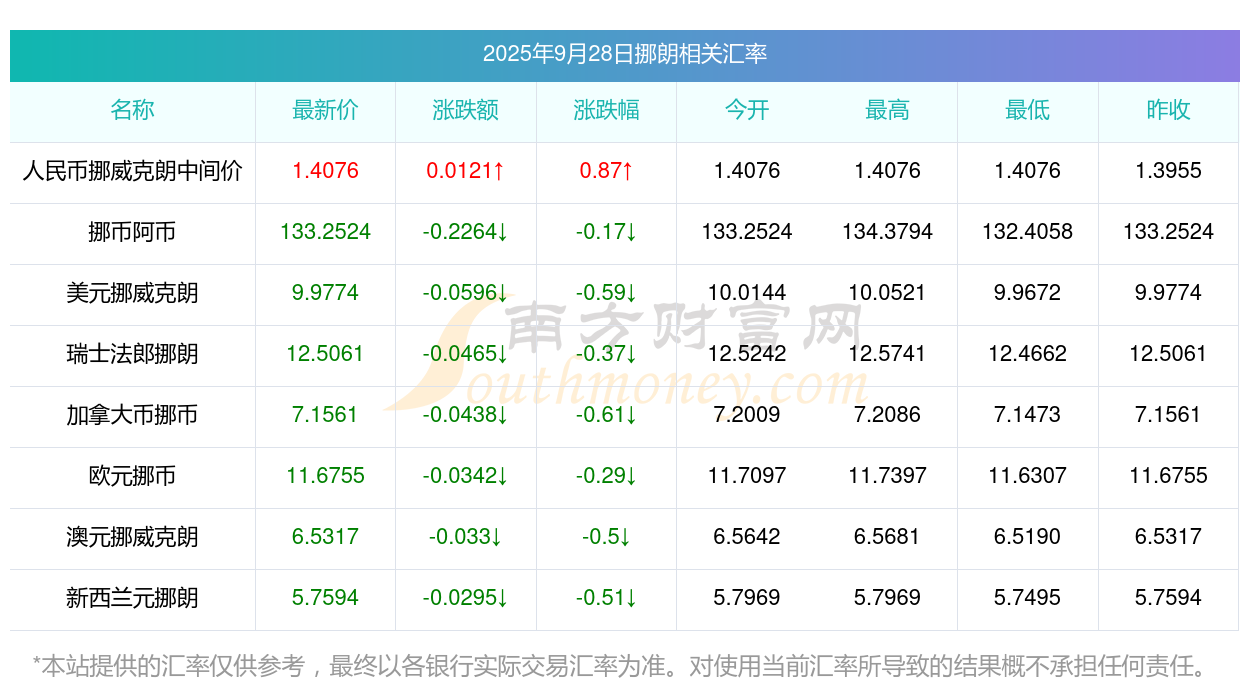Click the highest value 12.5741
This screenshot has width=1250, height=697.
click(887, 354)
